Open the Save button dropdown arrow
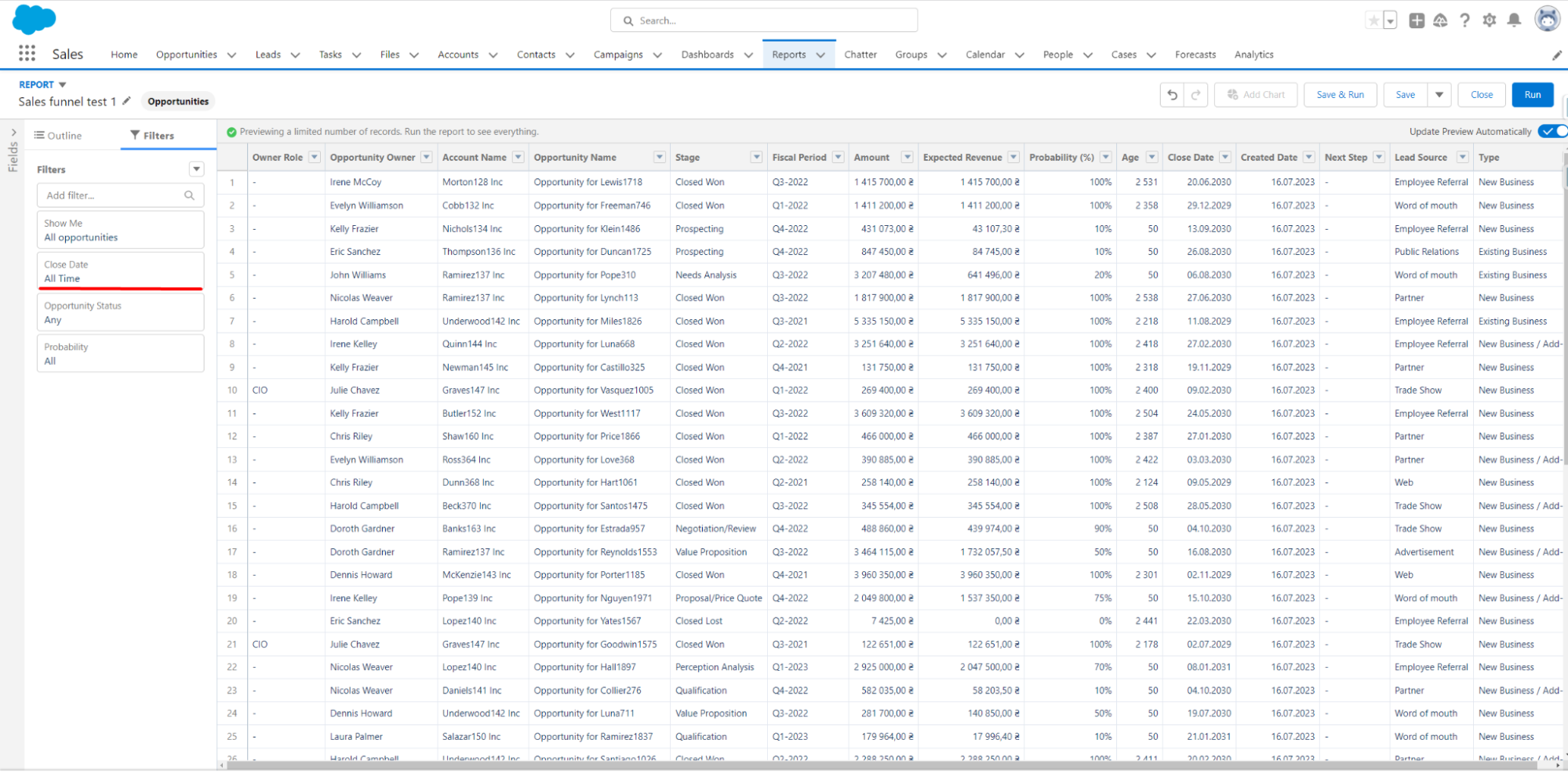The image size is (1568, 772). pyautogui.click(x=1440, y=94)
